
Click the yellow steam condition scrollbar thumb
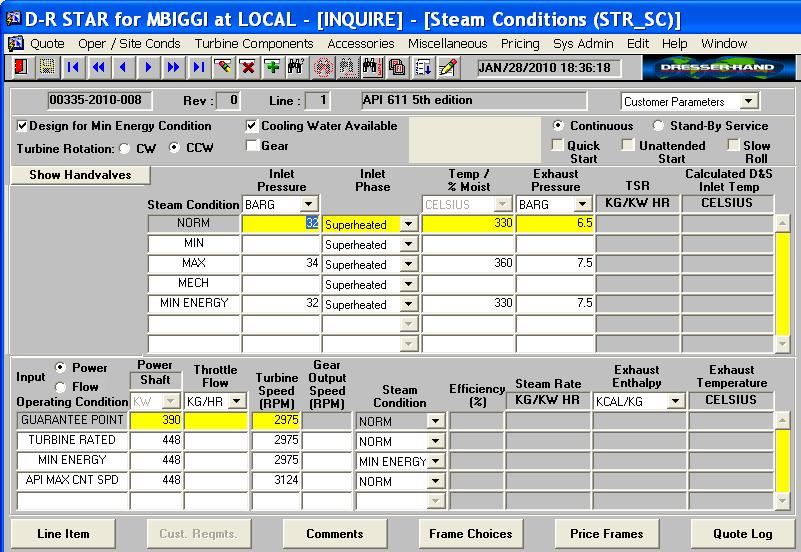coord(783,283)
